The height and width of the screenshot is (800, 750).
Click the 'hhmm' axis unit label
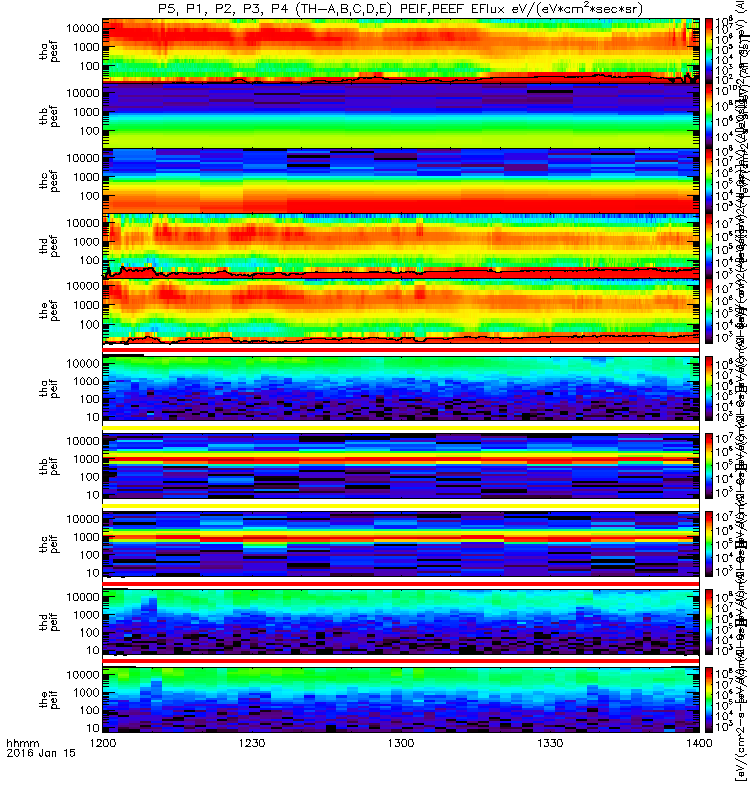point(23,743)
